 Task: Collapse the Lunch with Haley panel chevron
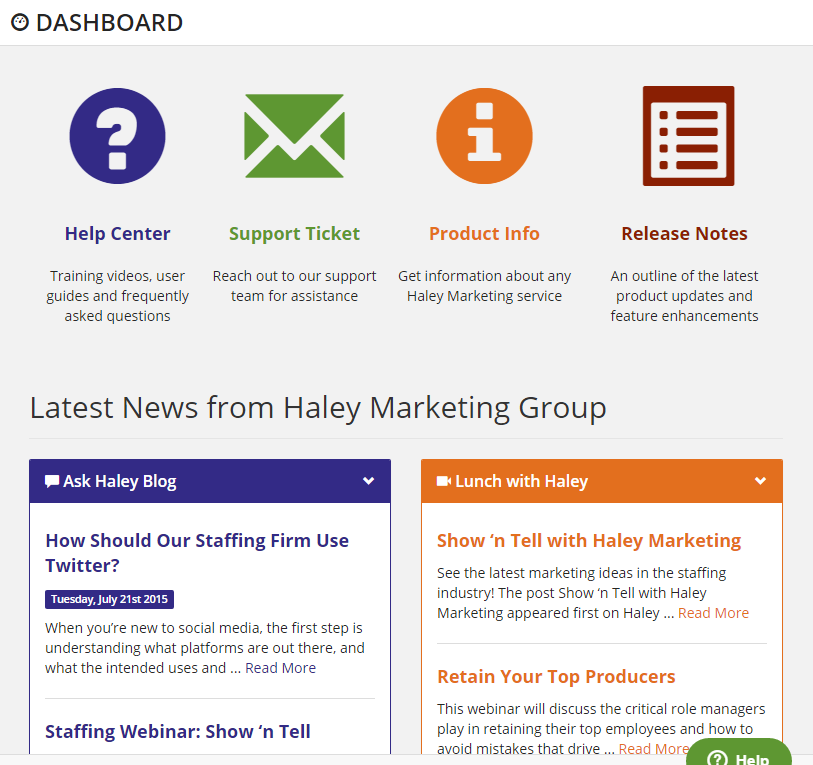(x=760, y=481)
